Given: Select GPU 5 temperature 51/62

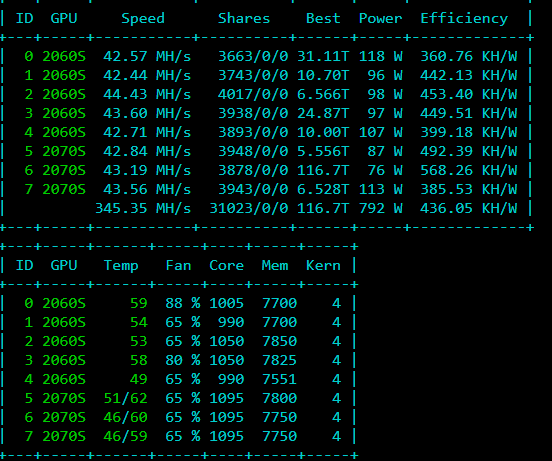Looking at the screenshot, I should [x=125, y=398].
